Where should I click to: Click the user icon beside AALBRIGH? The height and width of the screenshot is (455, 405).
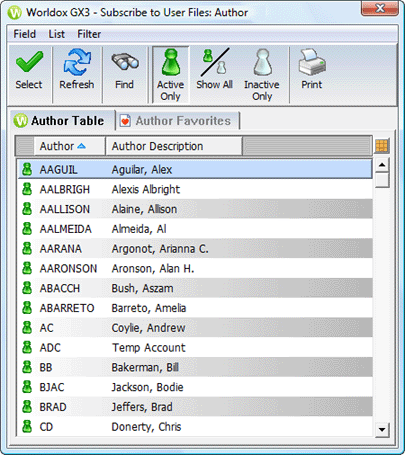click(x=27, y=189)
